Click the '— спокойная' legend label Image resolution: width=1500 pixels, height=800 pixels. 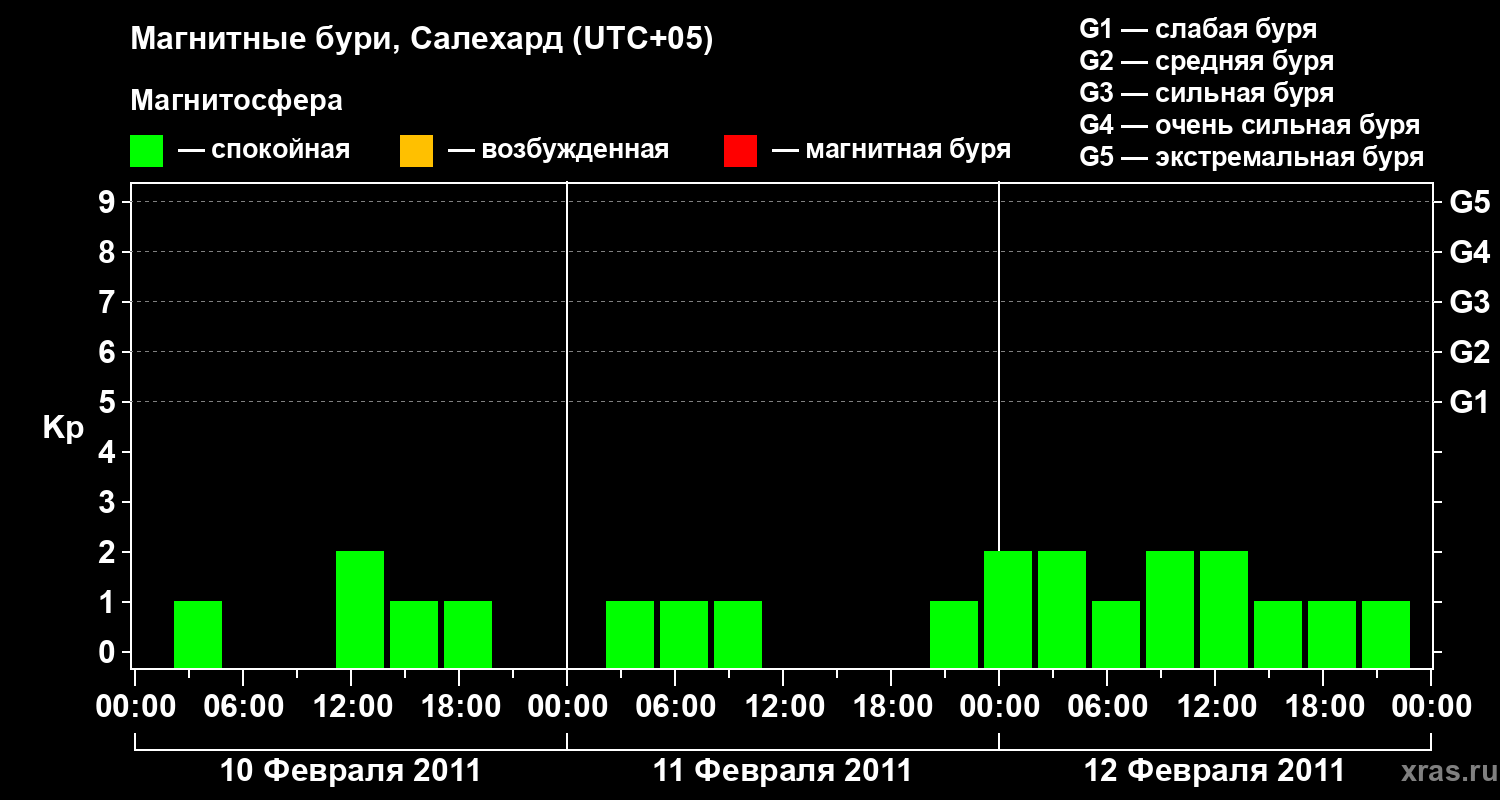(264, 150)
